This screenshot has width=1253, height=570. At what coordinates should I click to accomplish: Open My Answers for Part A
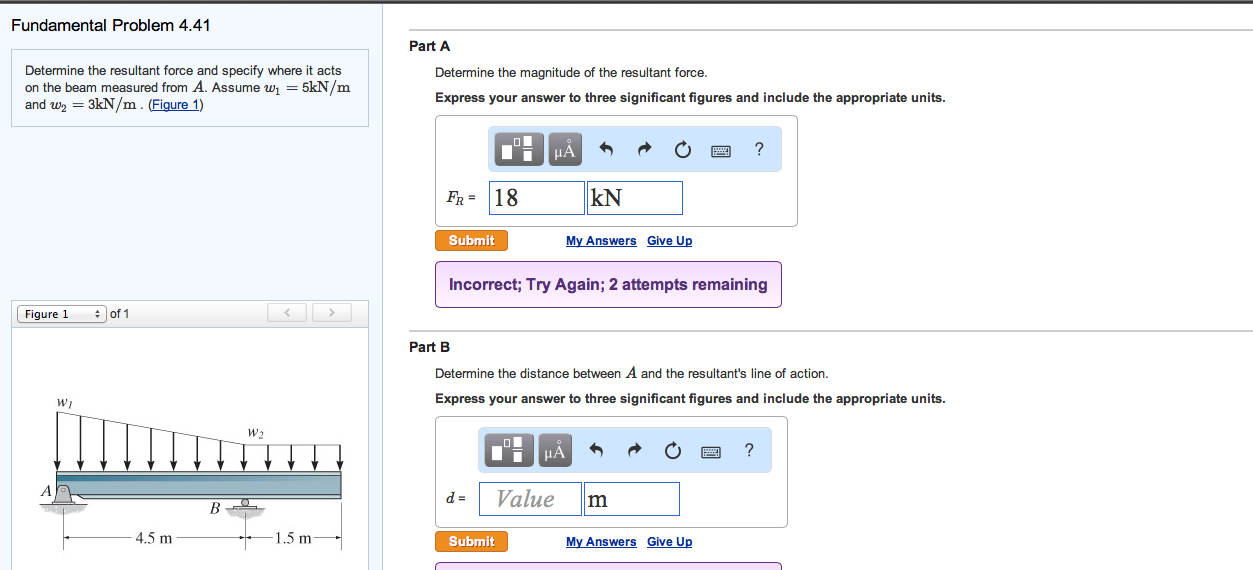click(601, 241)
